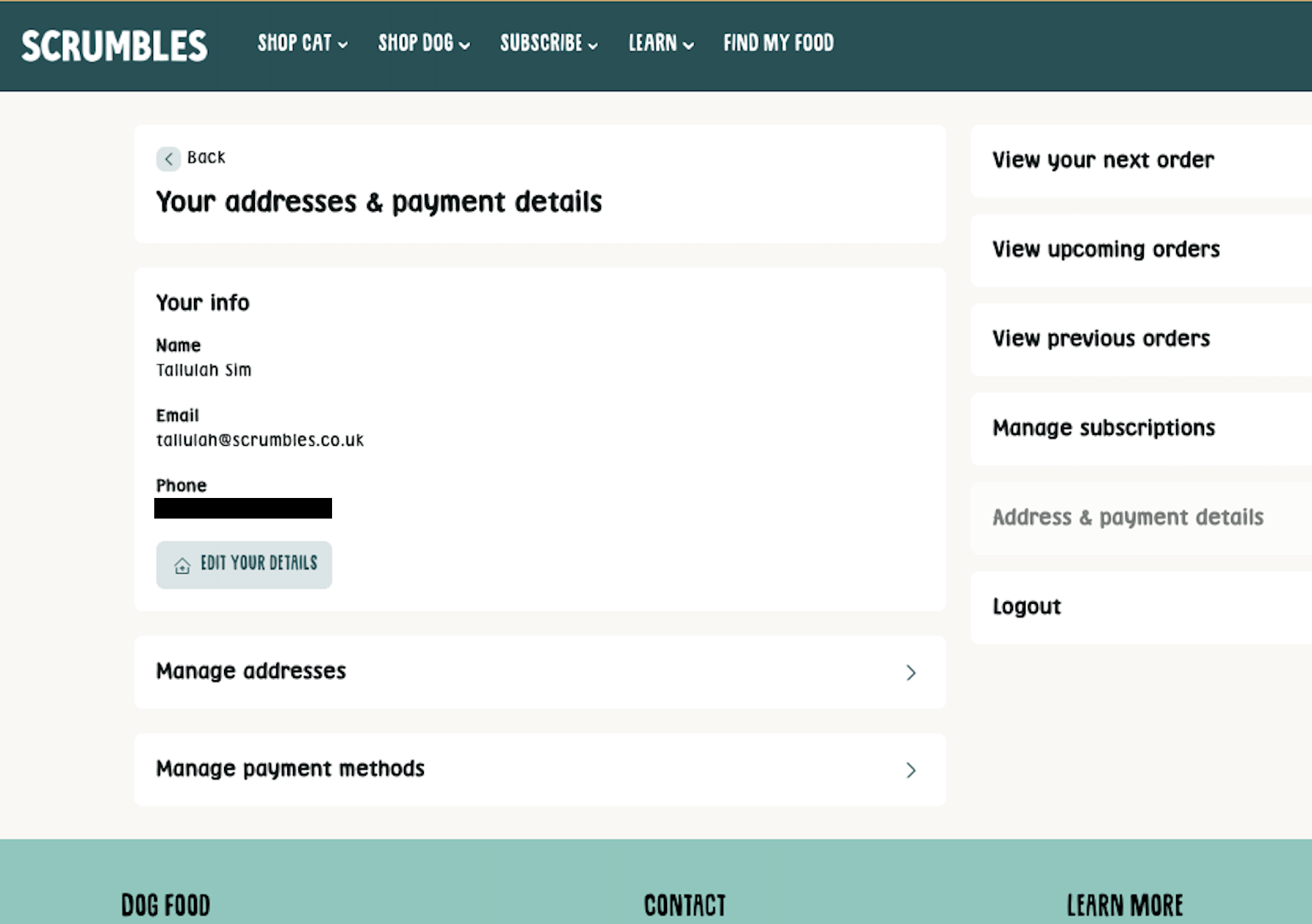Expand the Learn menu
The image size is (1312, 924).
[660, 43]
